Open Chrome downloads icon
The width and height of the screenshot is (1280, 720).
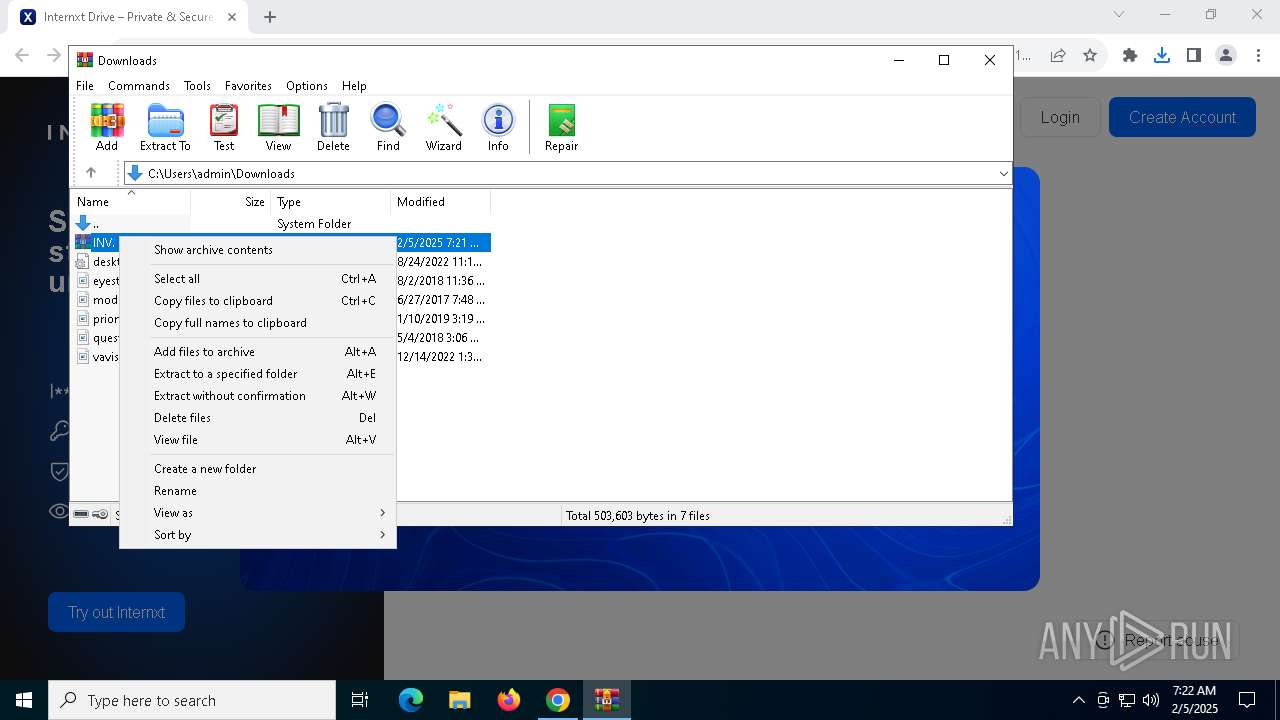click(x=1162, y=56)
